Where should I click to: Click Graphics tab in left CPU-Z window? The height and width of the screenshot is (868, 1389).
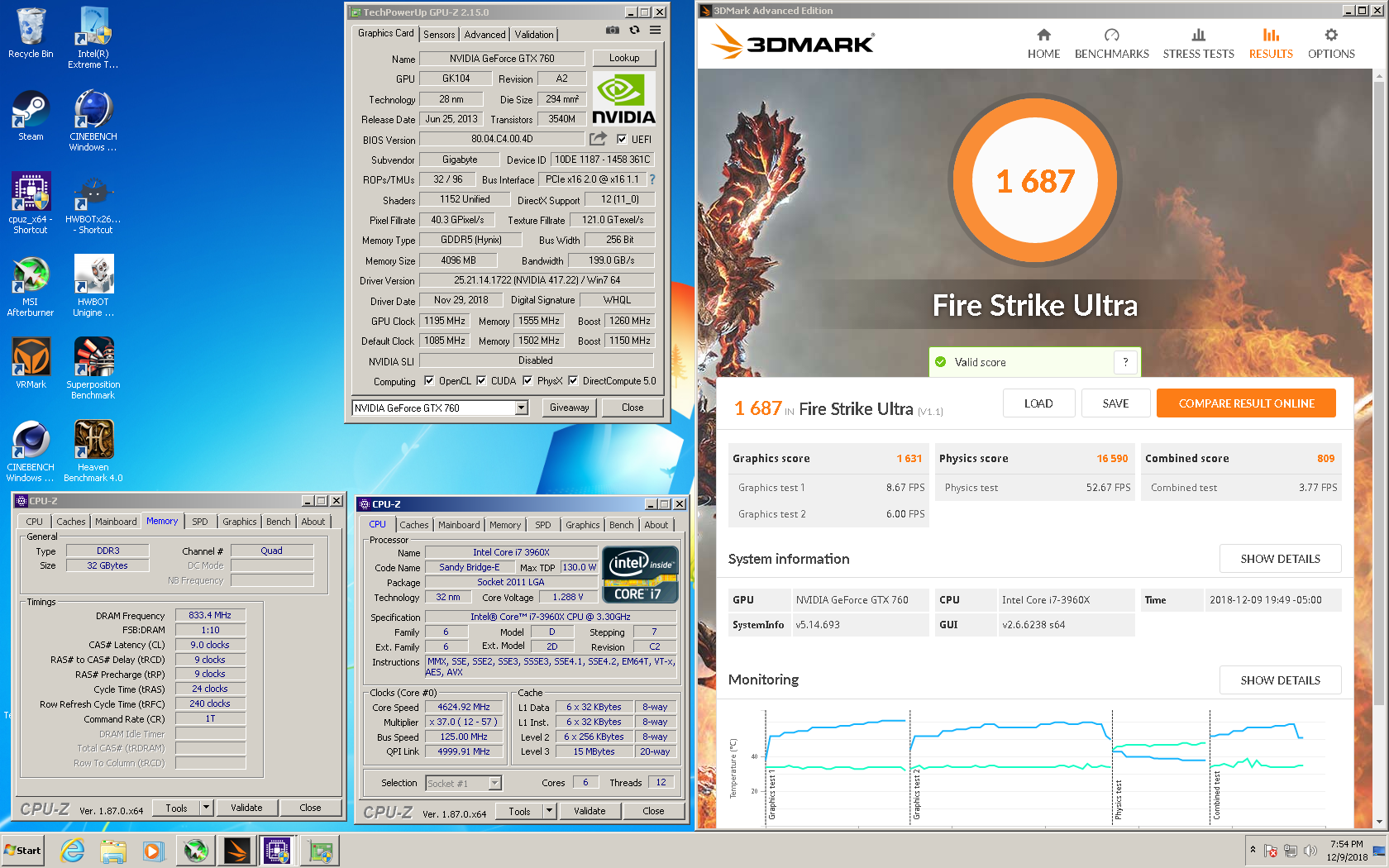pyautogui.click(x=240, y=522)
